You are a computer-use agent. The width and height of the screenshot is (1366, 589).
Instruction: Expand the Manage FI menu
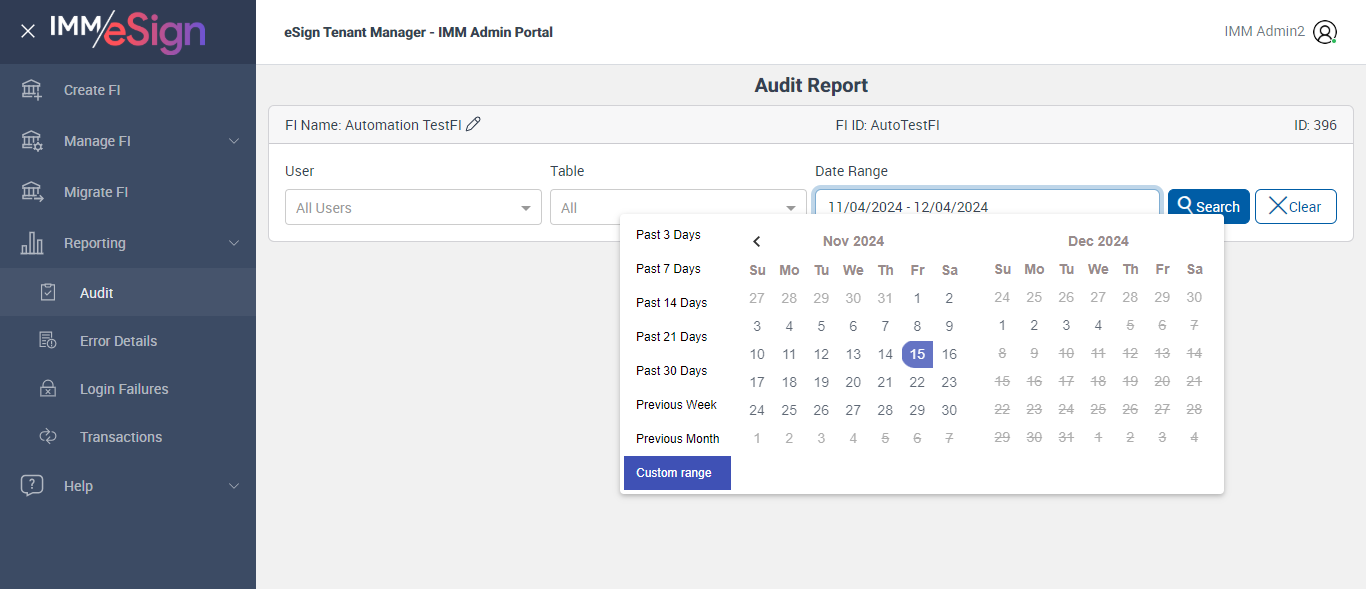pos(234,141)
